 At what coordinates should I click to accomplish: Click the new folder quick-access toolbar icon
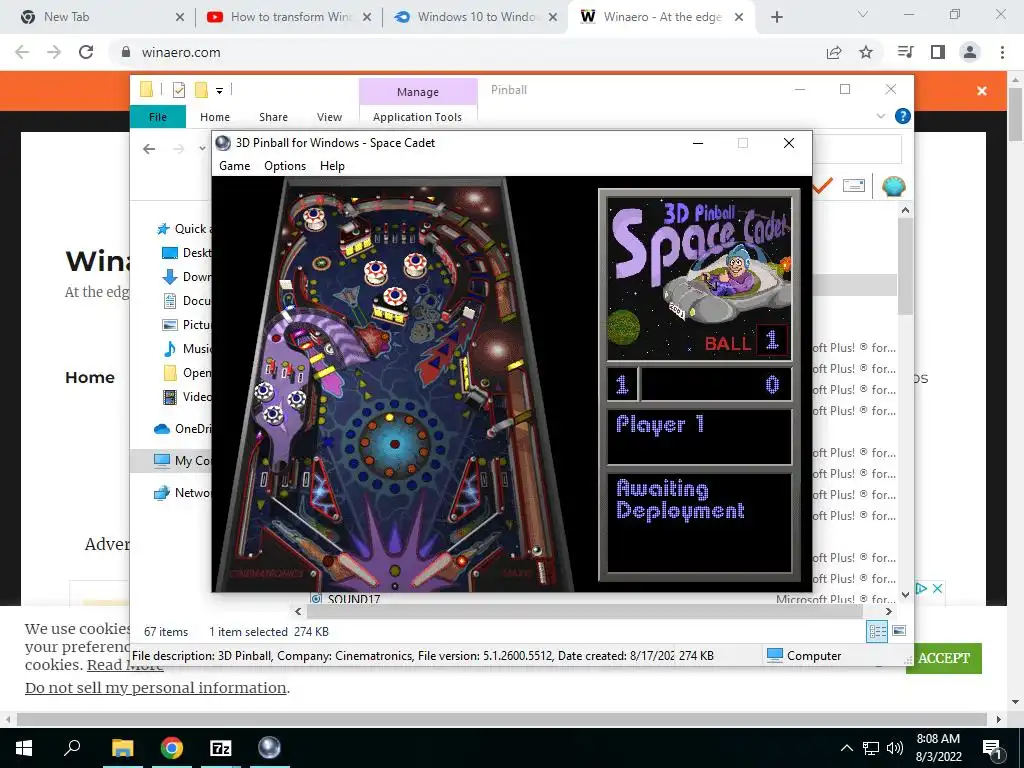click(x=201, y=90)
